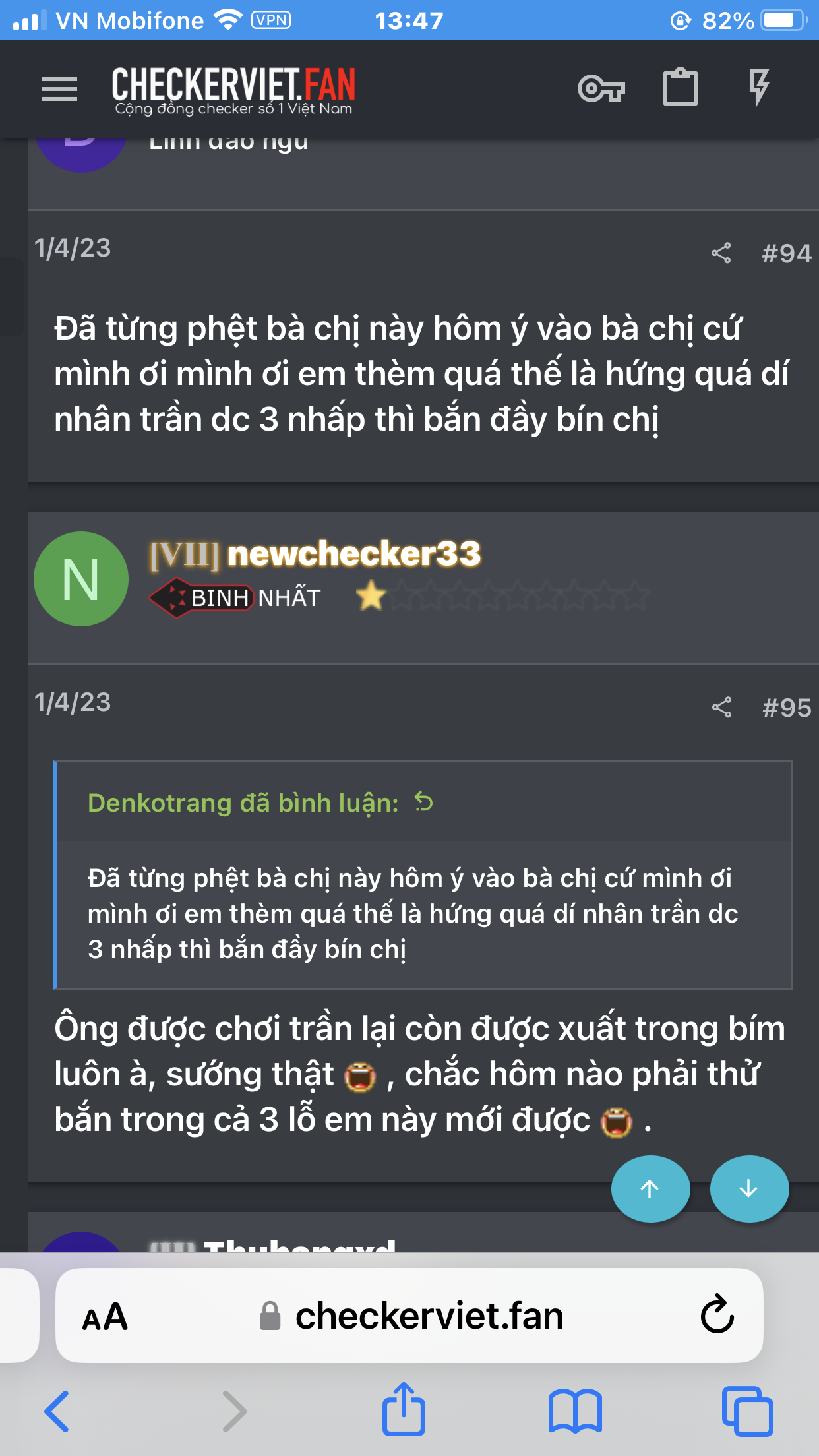
Task: Tap the key login icon
Action: pos(601,88)
